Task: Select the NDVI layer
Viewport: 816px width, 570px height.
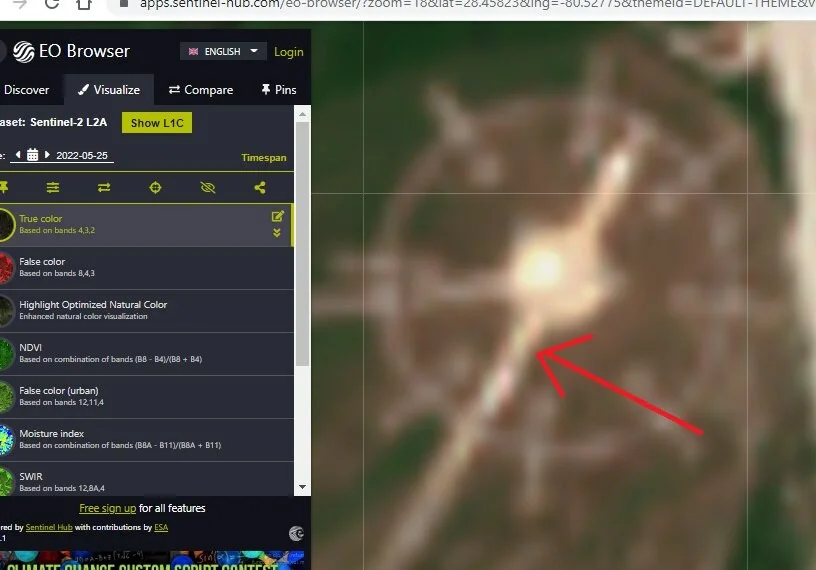Action: 147,353
